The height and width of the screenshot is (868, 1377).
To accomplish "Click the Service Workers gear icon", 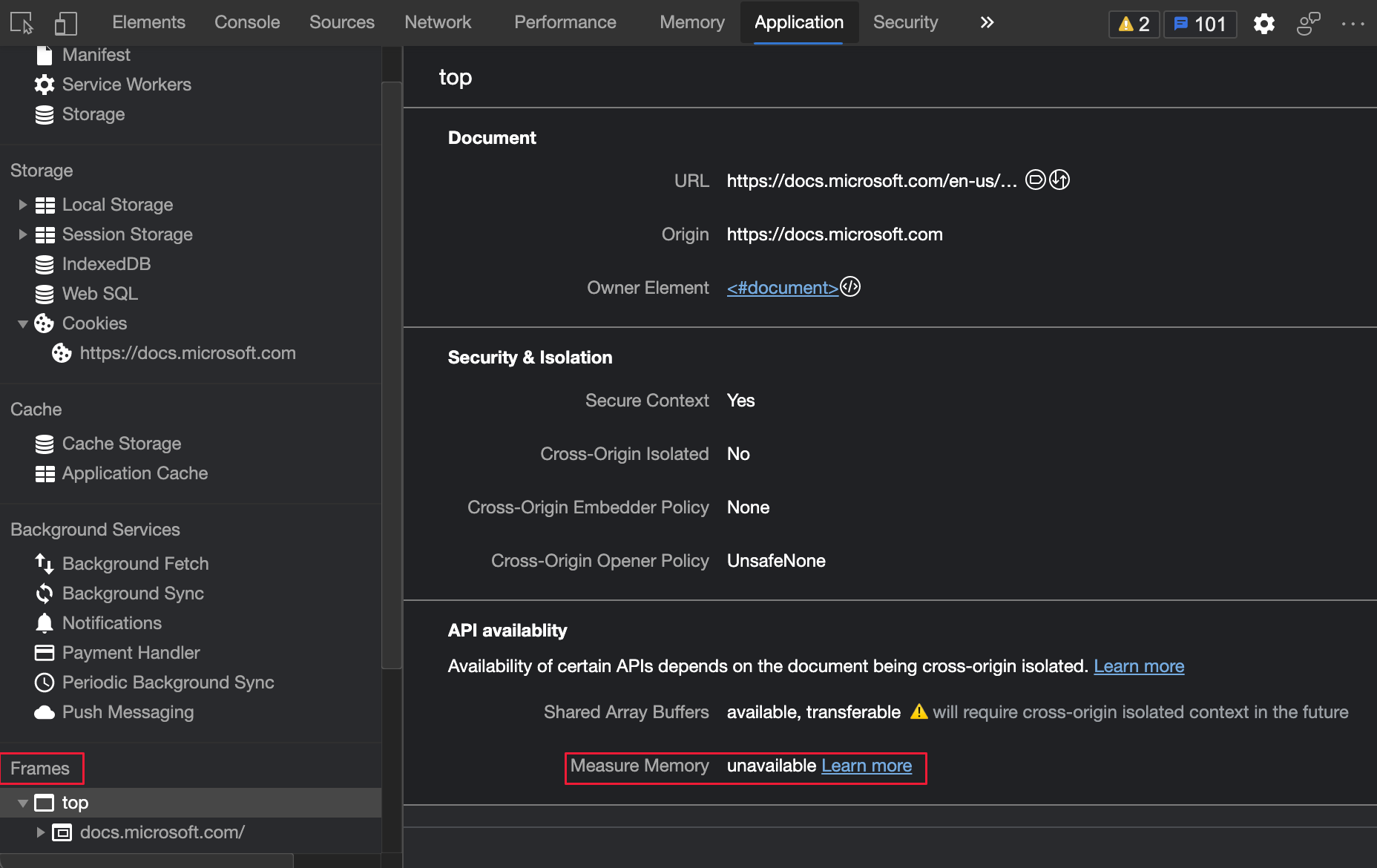I will coord(45,85).
